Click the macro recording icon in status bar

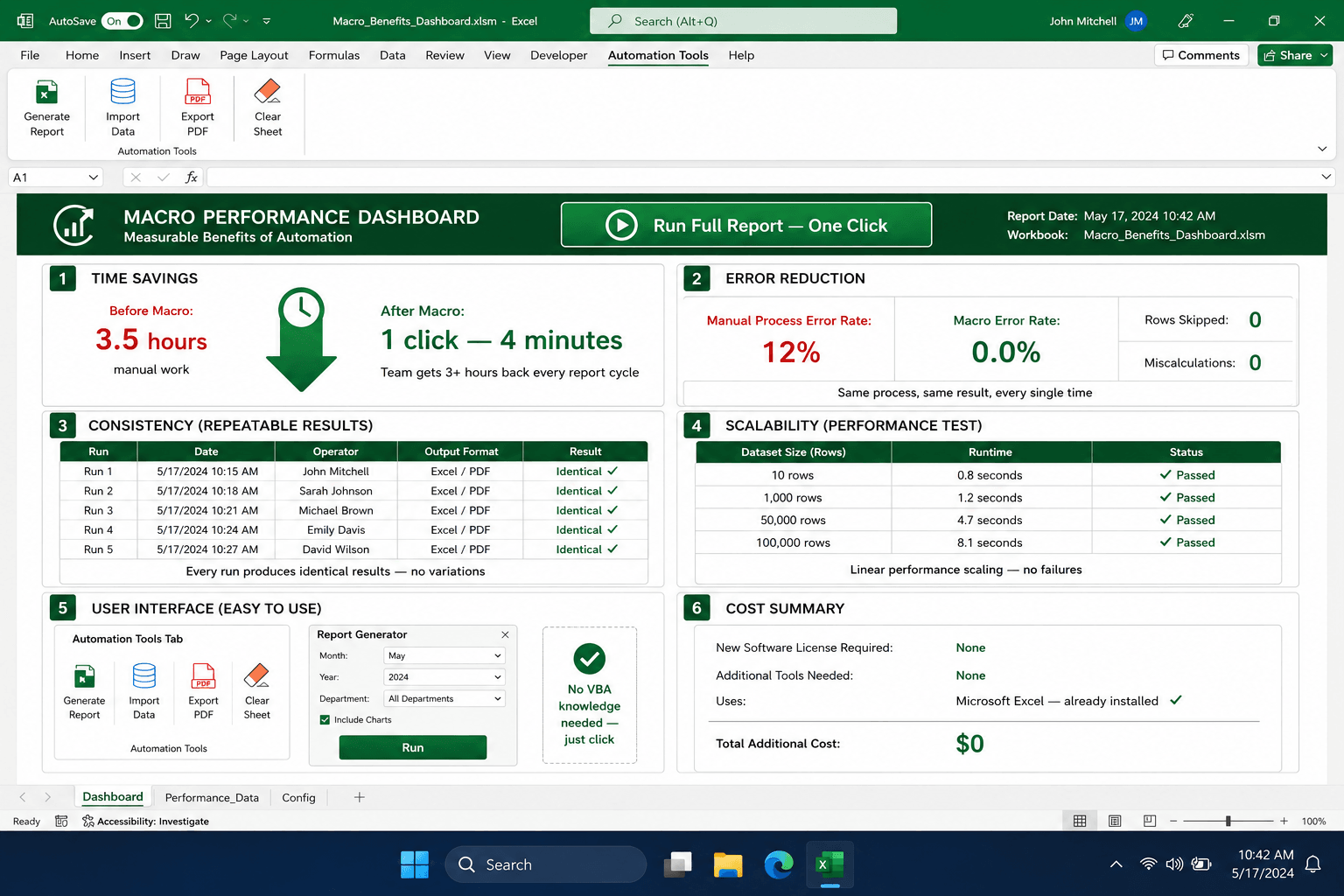(x=61, y=821)
